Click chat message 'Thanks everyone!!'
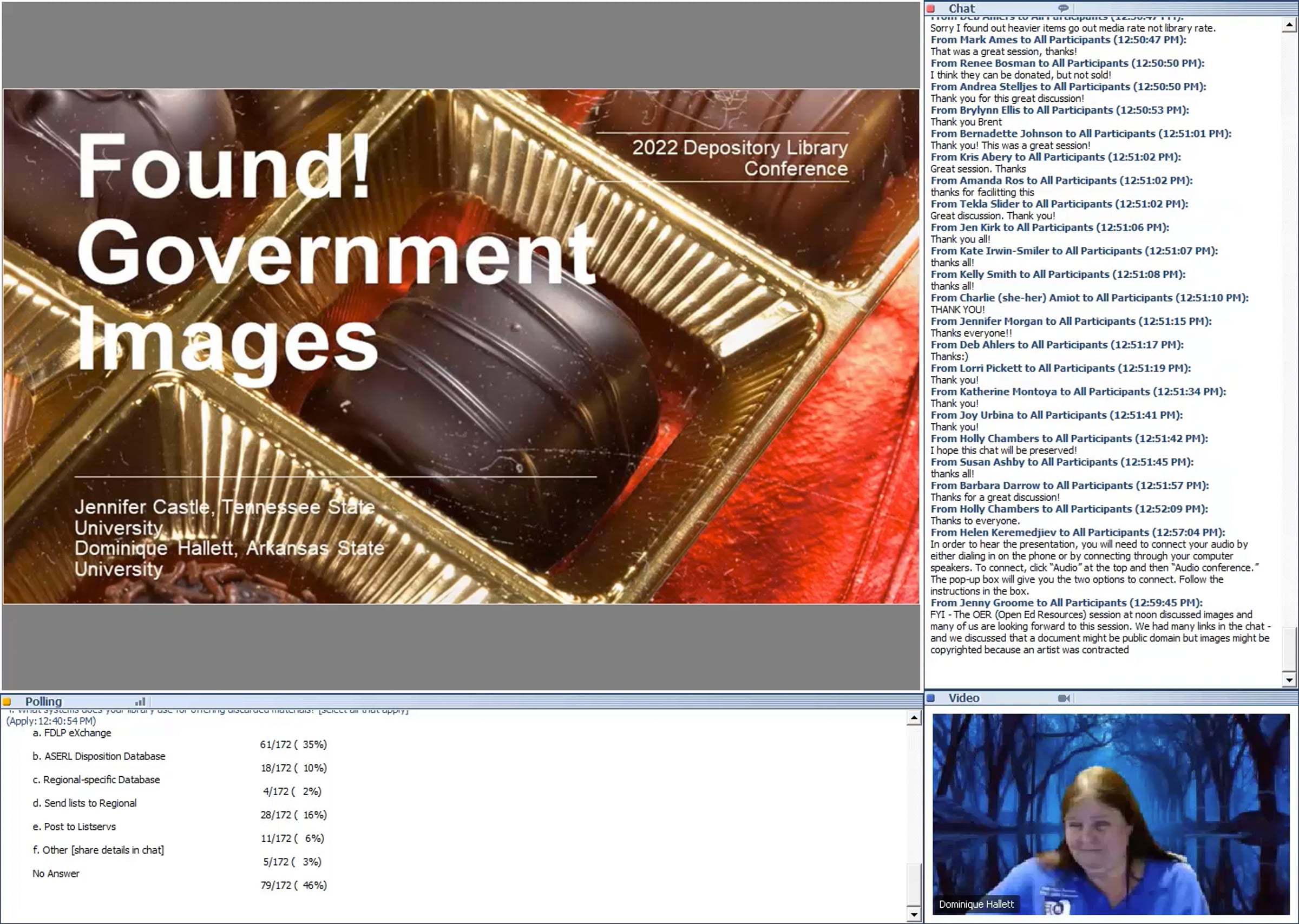The width and height of the screenshot is (1299, 924). click(972, 333)
